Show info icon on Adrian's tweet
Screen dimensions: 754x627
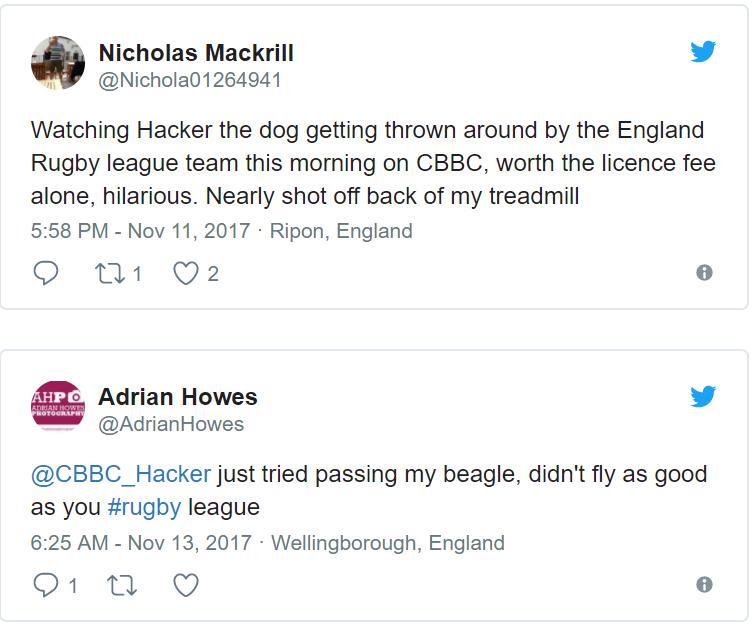tap(704, 586)
